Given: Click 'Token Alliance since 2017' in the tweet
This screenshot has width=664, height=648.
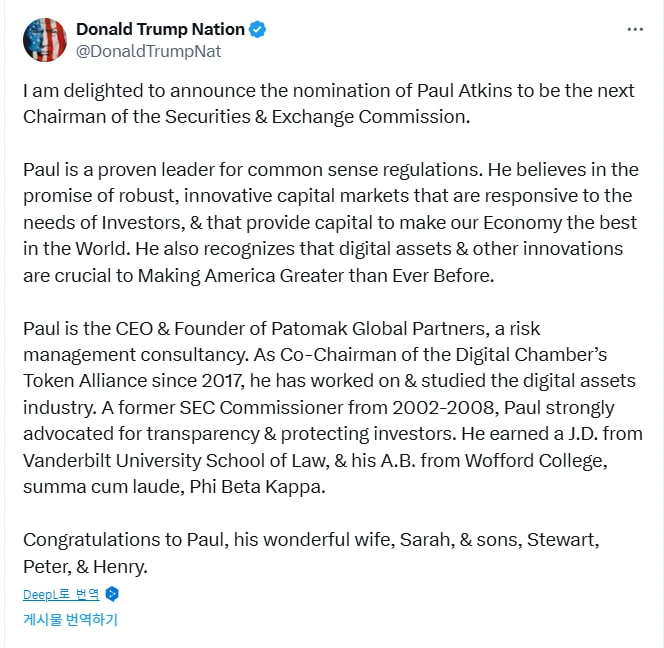Looking at the screenshot, I should 134,381.
